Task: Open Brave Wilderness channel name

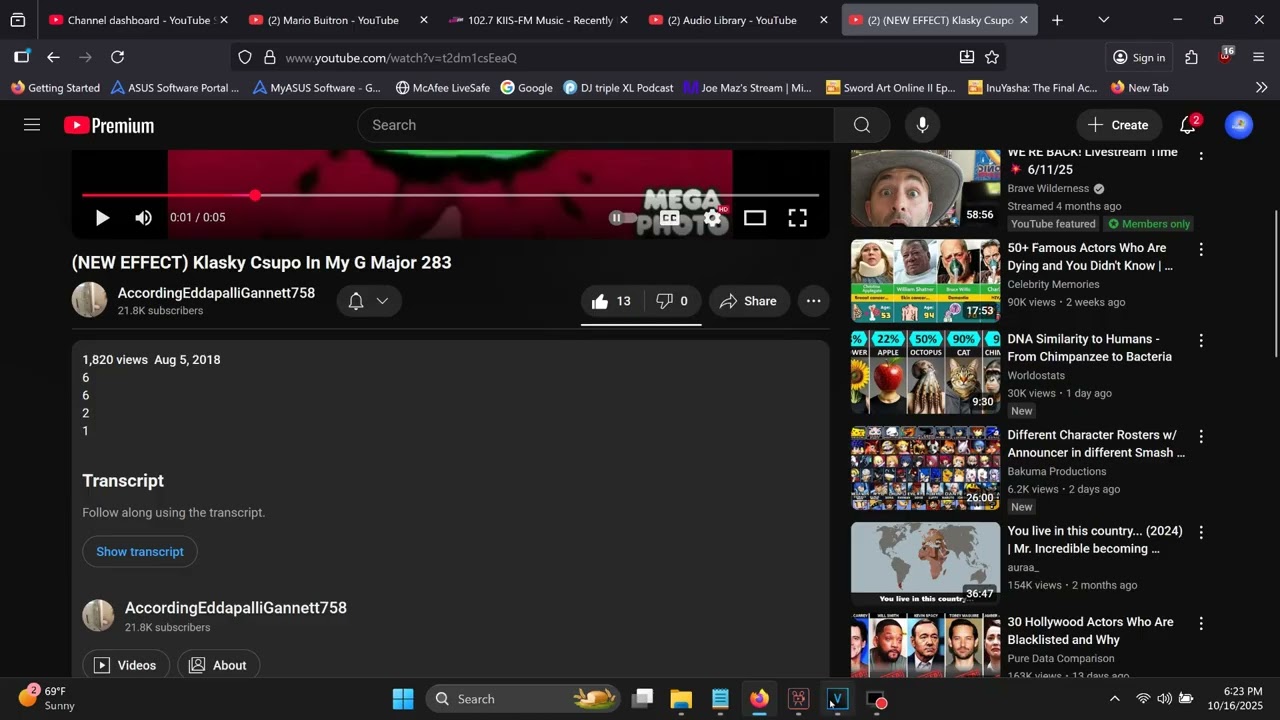Action: pos(1048,188)
